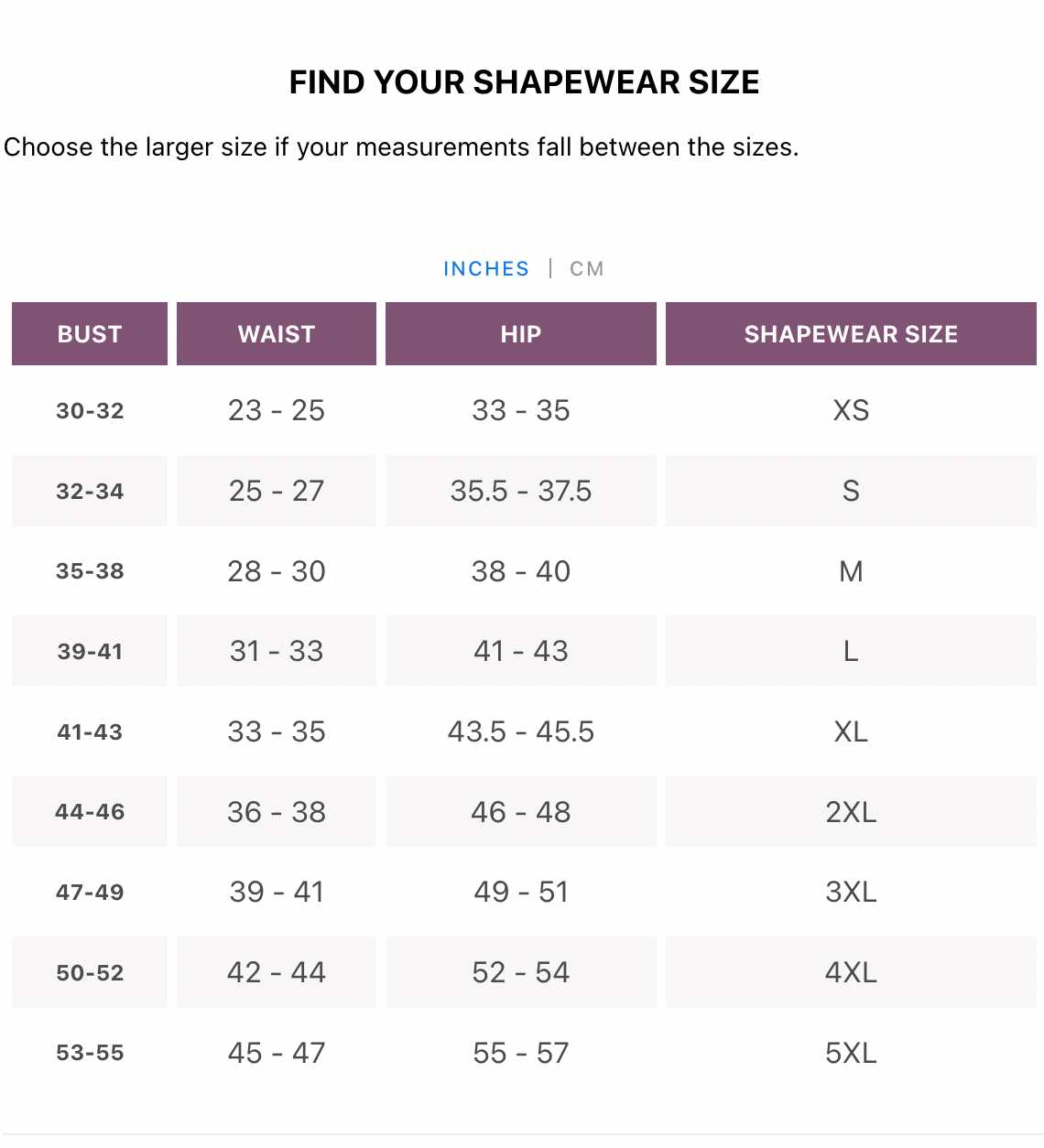Viewport: 1044px width, 1148px height.
Task: Click the waist range 42 - 44 cell
Action: point(276,972)
